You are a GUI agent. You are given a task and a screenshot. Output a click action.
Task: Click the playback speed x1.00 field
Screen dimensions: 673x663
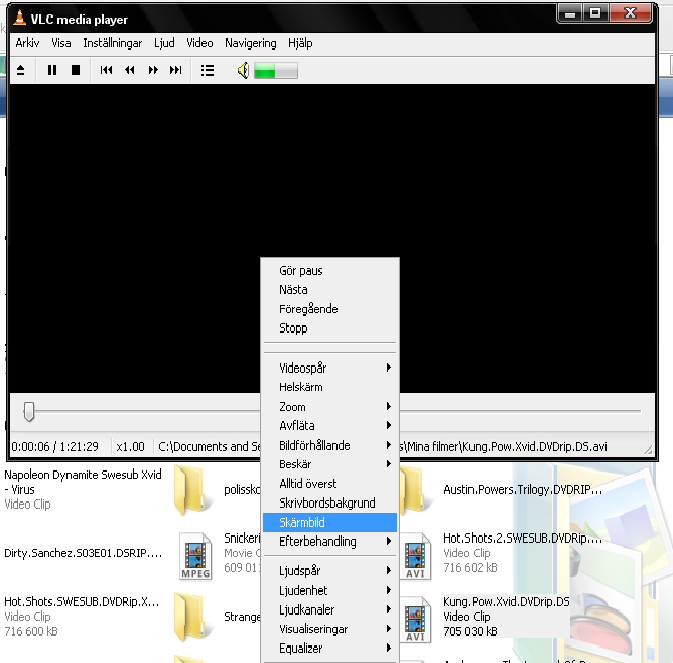coord(130,447)
